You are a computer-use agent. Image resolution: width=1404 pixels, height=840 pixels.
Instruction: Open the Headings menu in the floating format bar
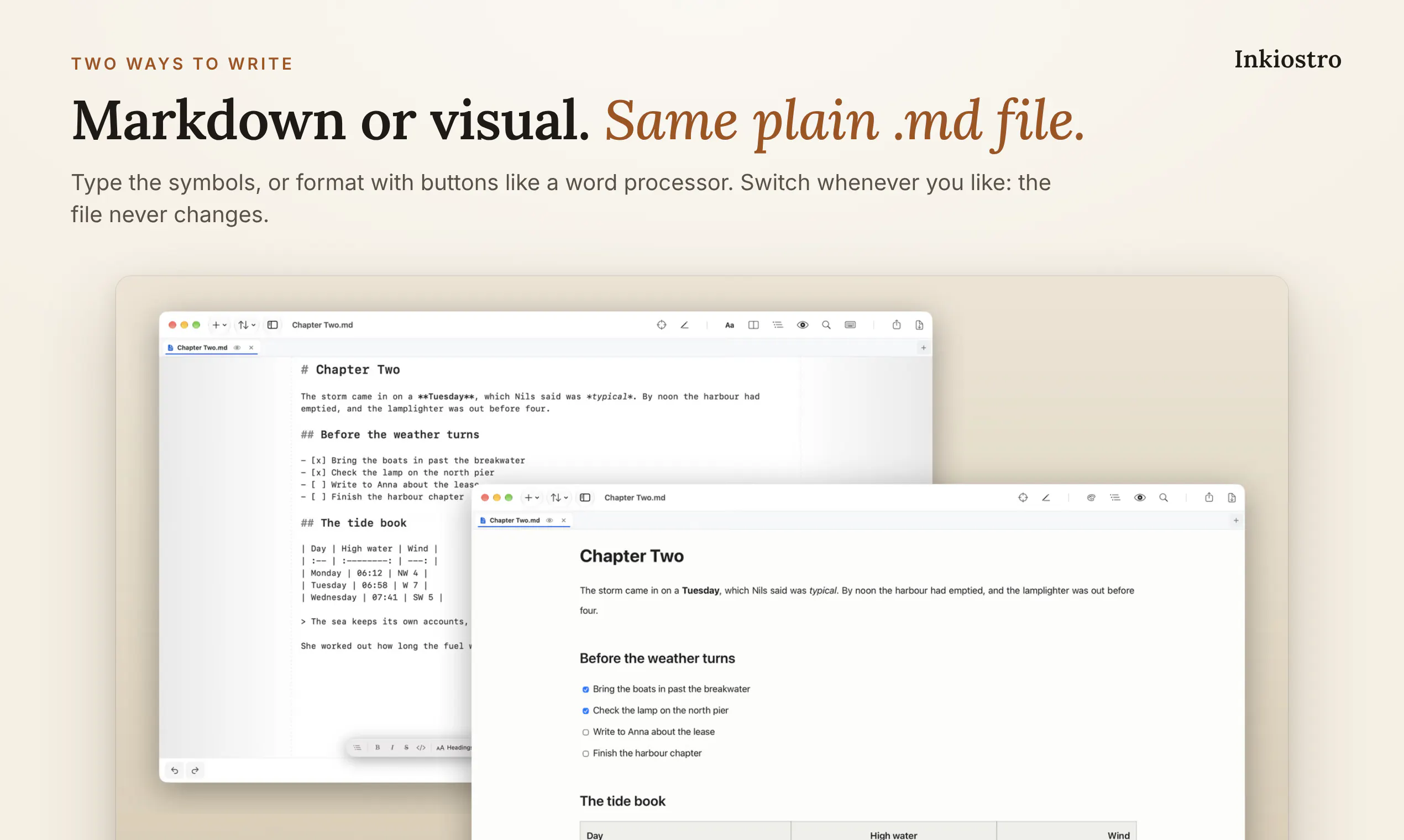(x=453, y=748)
